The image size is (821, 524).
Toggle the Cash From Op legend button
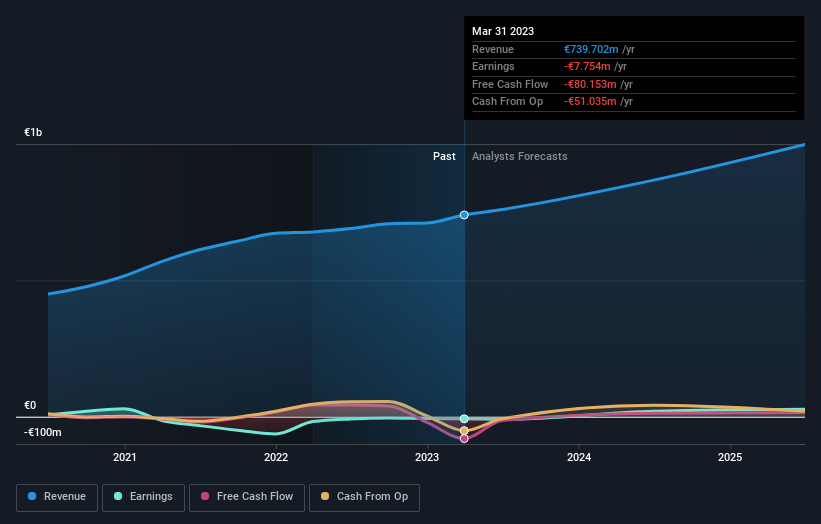point(364,497)
